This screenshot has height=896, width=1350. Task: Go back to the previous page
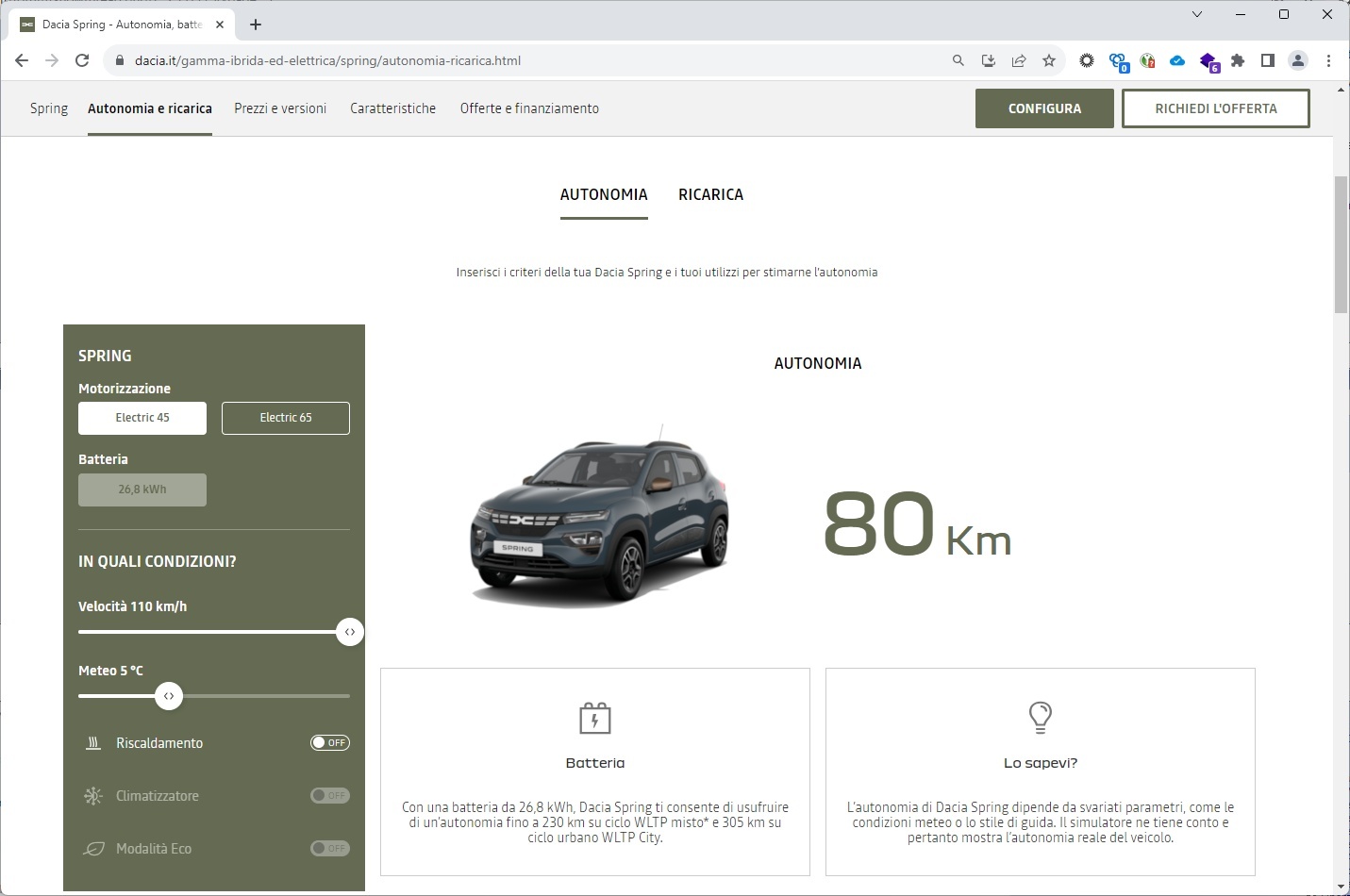coord(22,60)
